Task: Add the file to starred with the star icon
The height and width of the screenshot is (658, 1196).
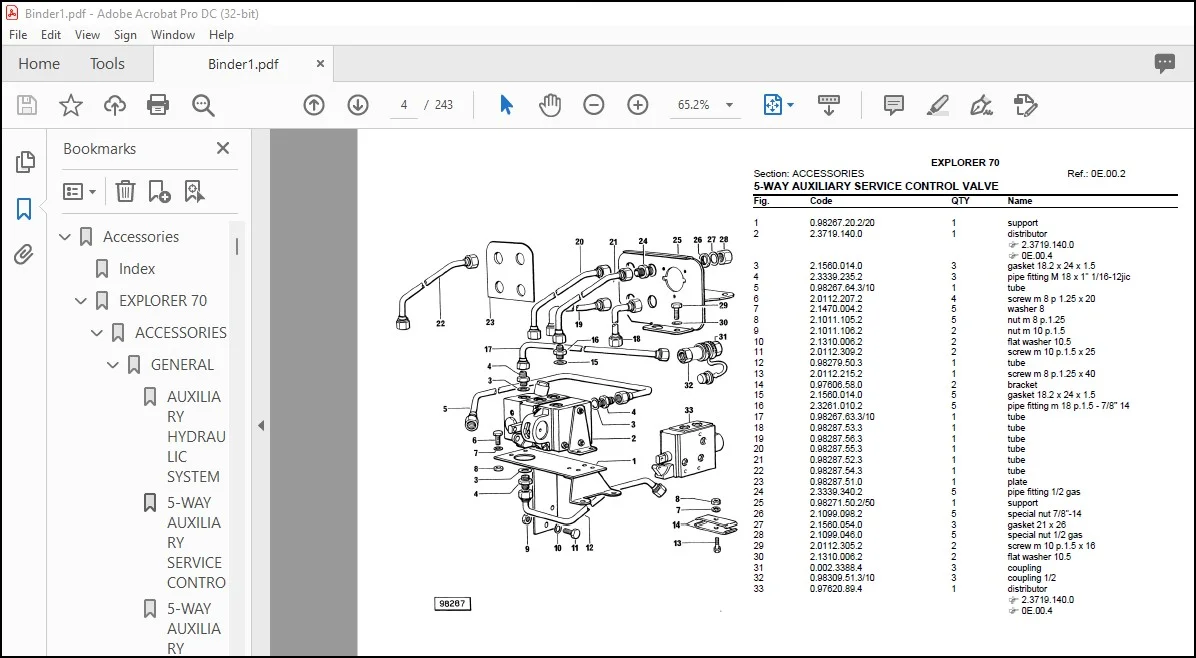Action: pos(71,105)
